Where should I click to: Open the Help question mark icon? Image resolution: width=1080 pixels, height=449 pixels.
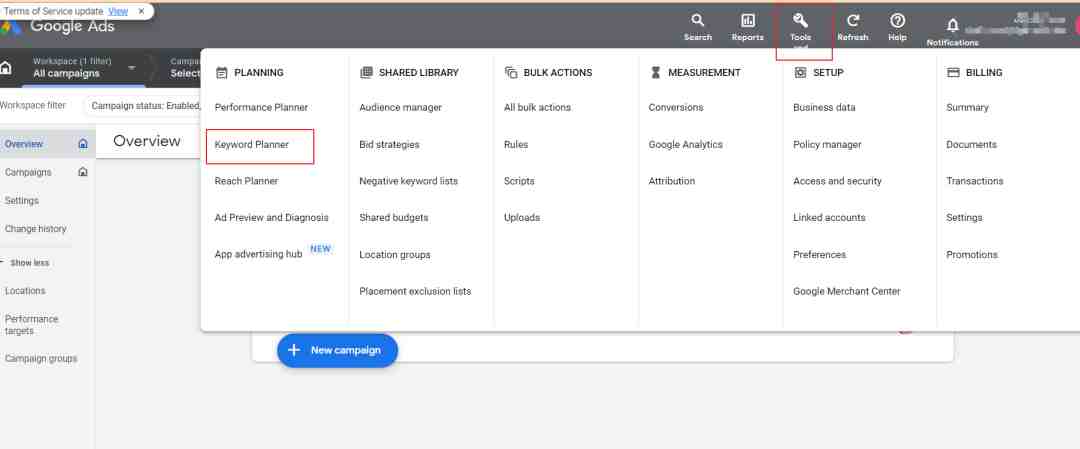point(897,21)
